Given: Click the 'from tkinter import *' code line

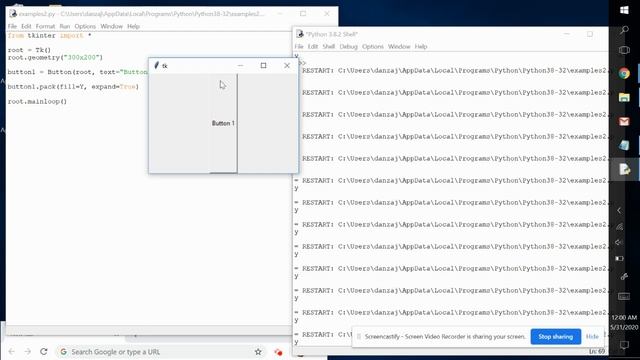Looking at the screenshot, I should pos(49,36).
